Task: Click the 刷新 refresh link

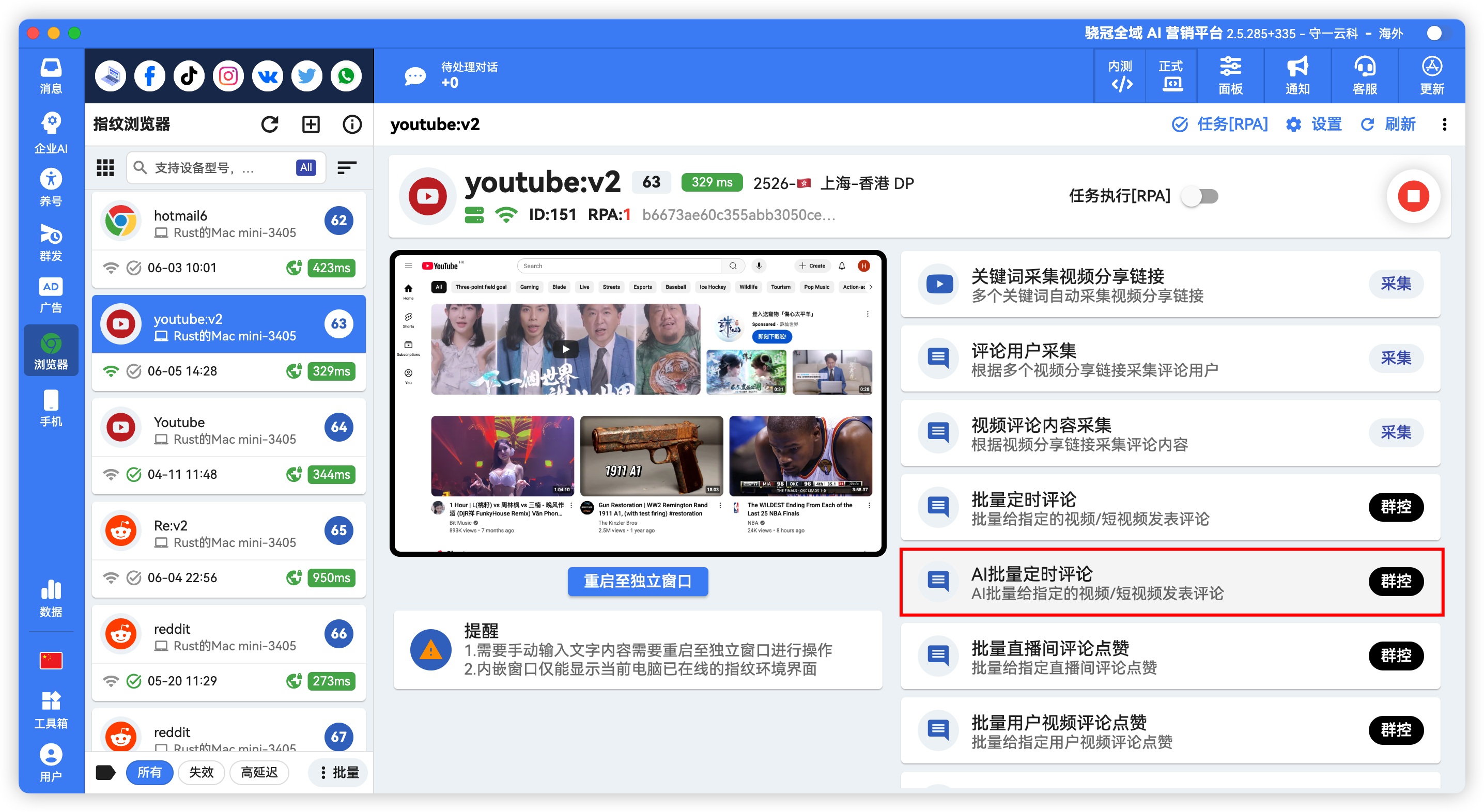Action: [x=1388, y=124]
